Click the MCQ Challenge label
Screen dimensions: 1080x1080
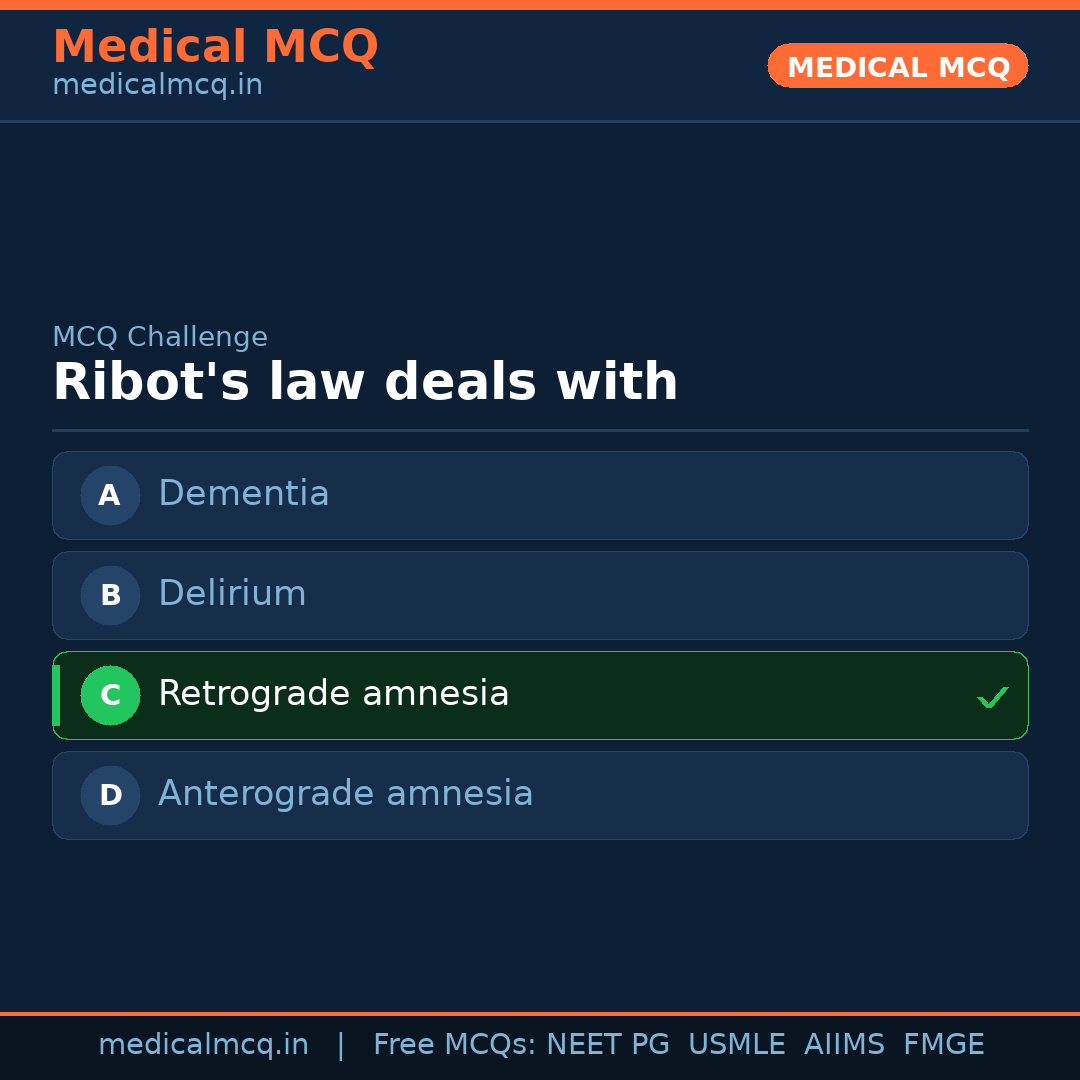[x=160, y=337]
